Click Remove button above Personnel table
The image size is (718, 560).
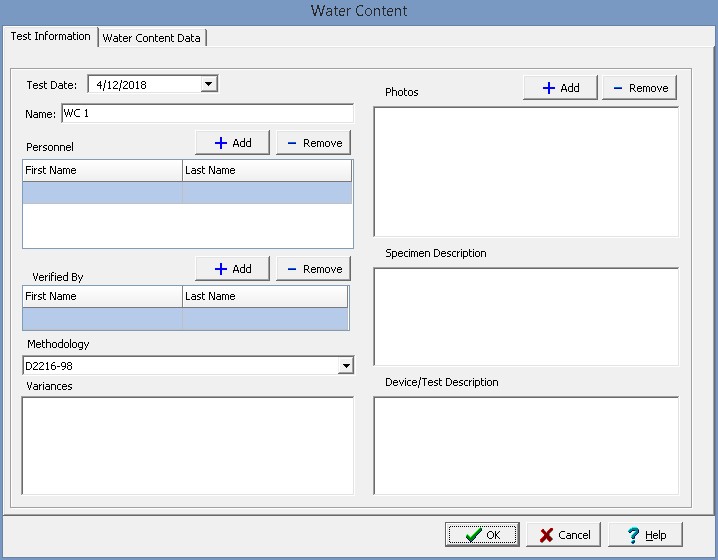coord(313,143)
